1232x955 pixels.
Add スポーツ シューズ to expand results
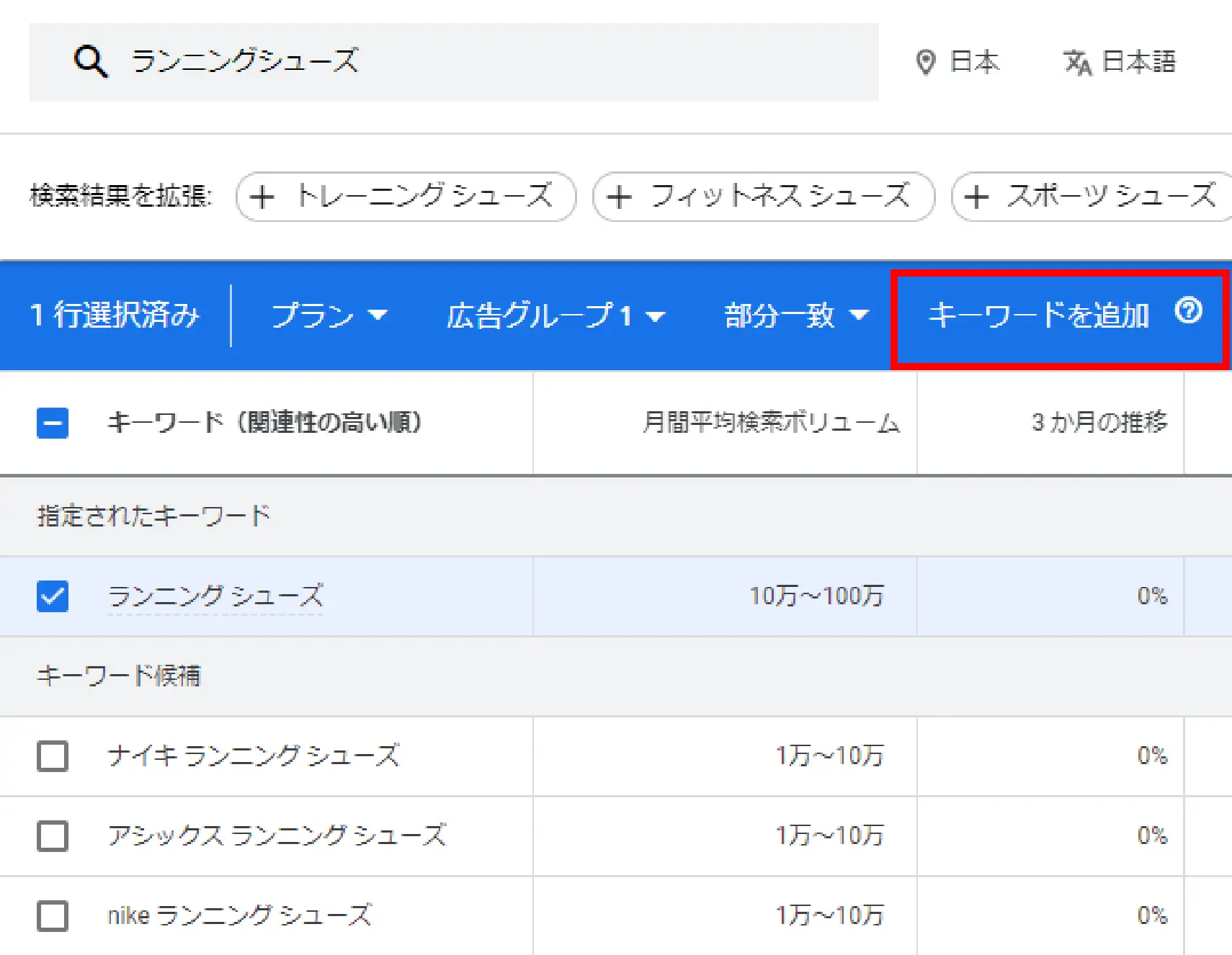1092,197
